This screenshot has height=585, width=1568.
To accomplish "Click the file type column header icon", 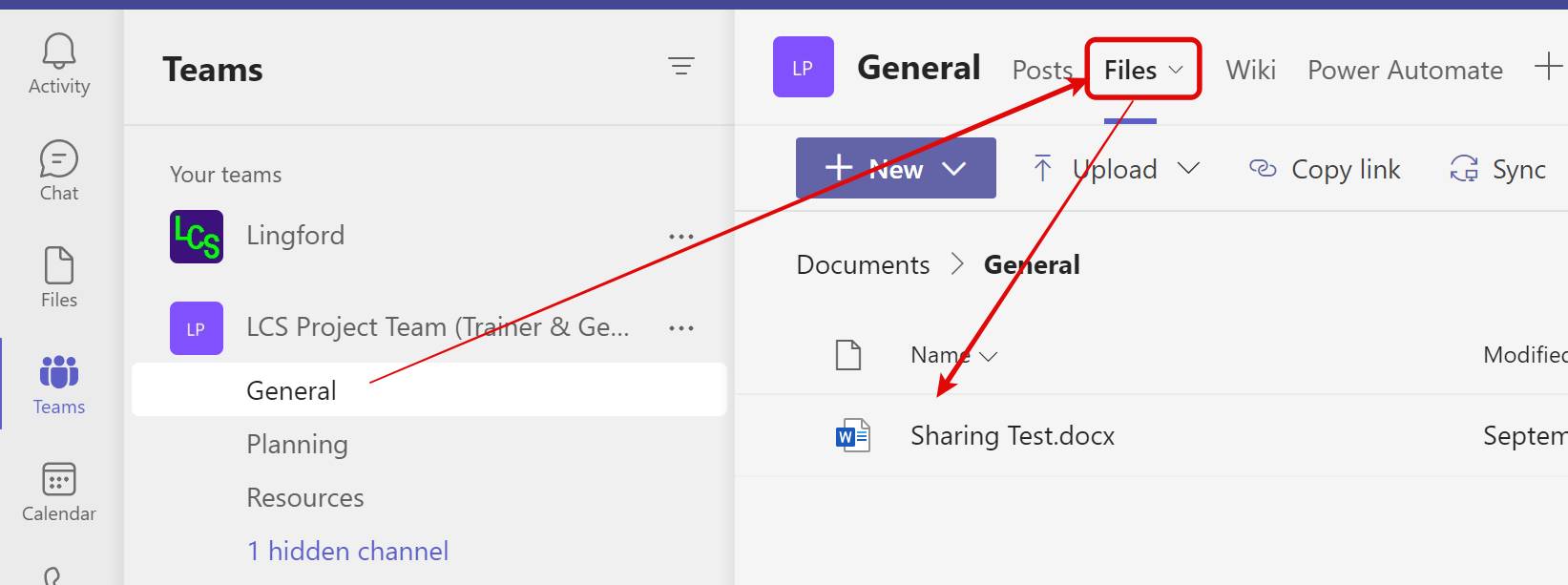I will click(x=848, y=355).
